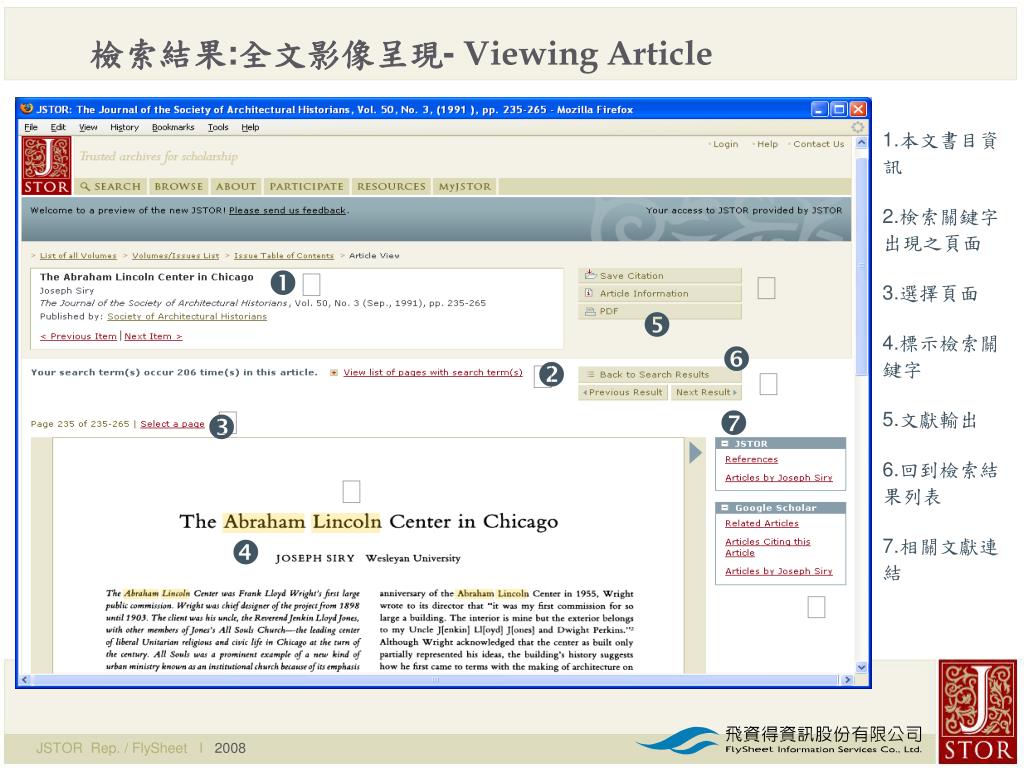Viewport: 1024px width, 768px height.
Task: Go to Next Result
Action: coord(706,392)
